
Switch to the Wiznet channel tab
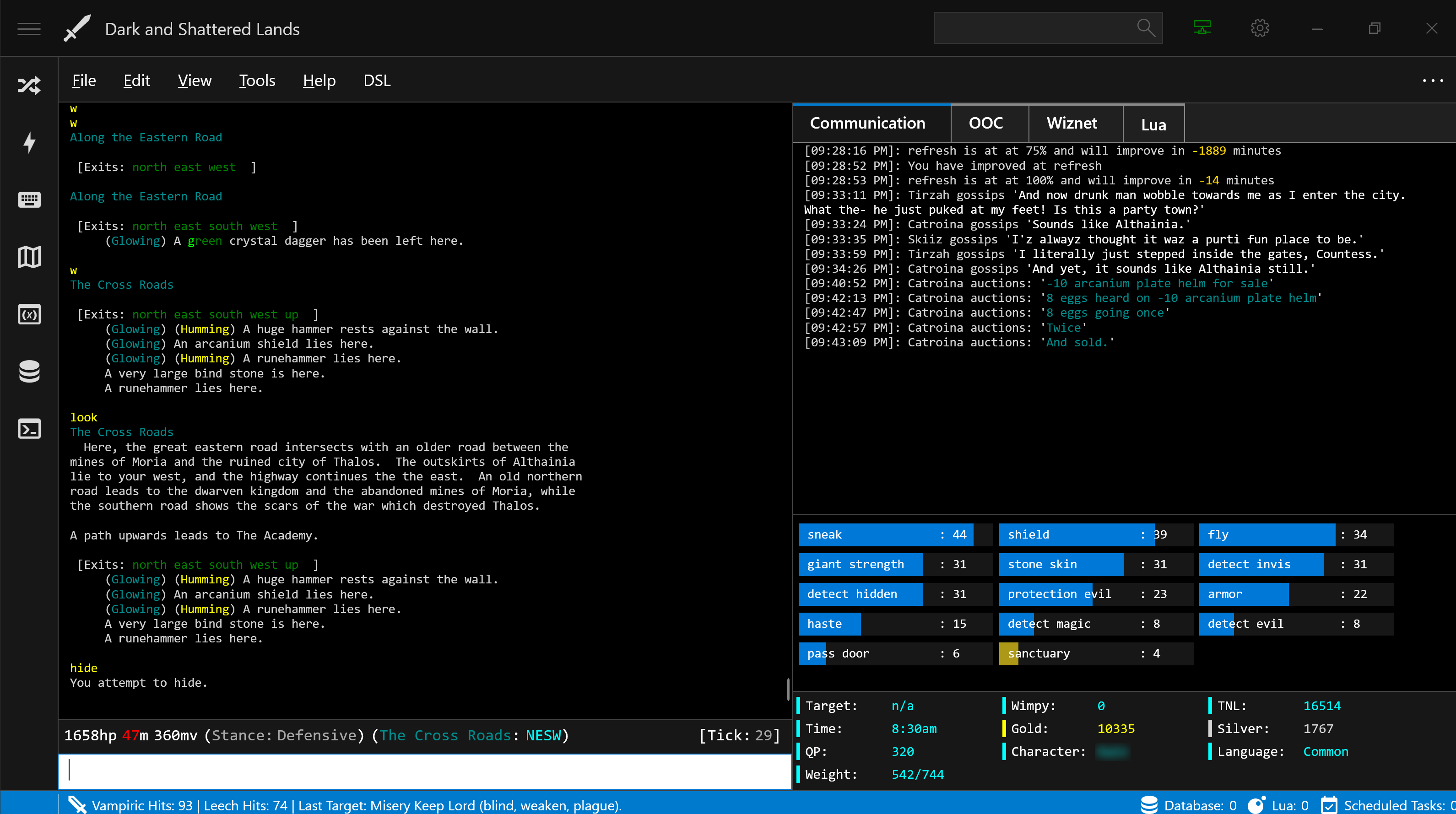pyautogui.click(x=1071, y=122)
